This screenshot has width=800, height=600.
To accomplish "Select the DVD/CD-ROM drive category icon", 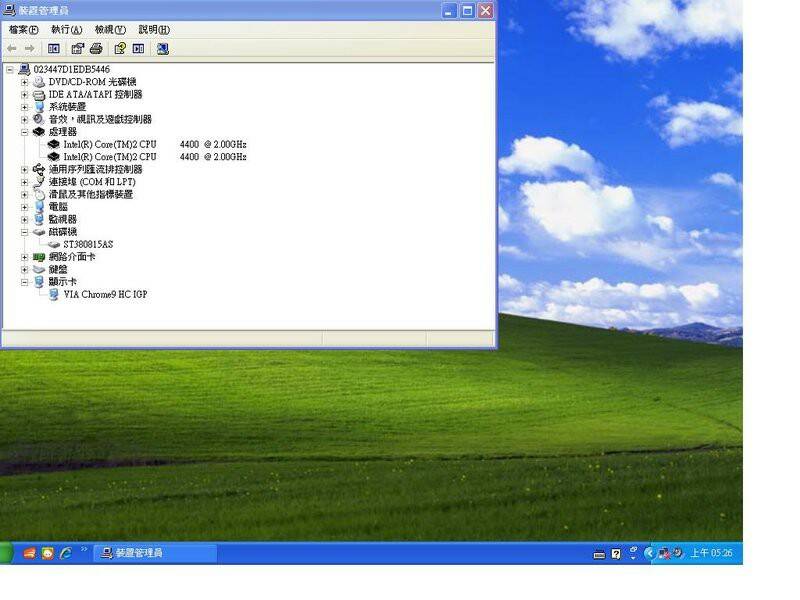I will coord(39,82).
